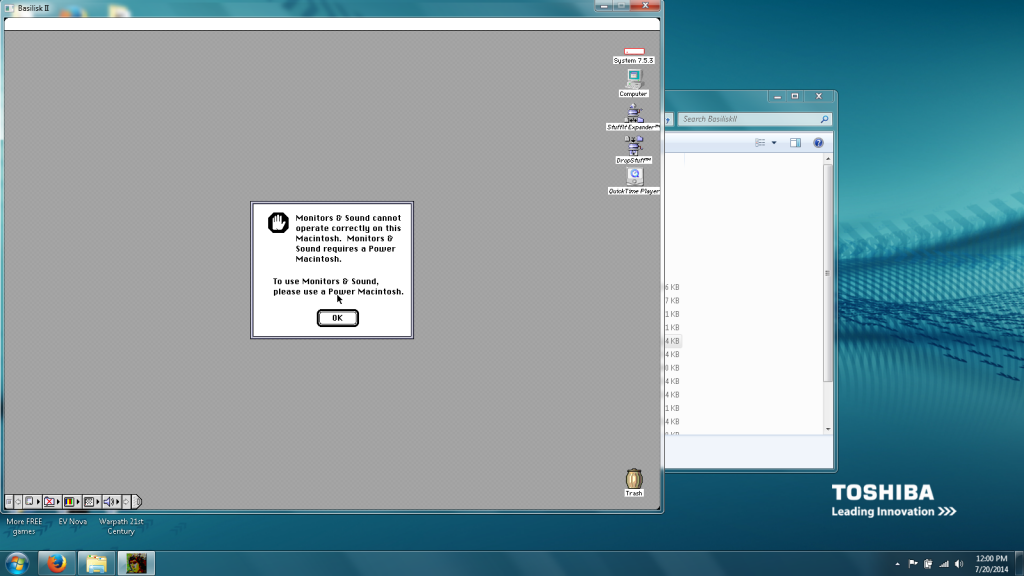This screenshot has width=1024, height=576.
Task: Open the Monitor Resolution strip module
Action: click(92, 502)
